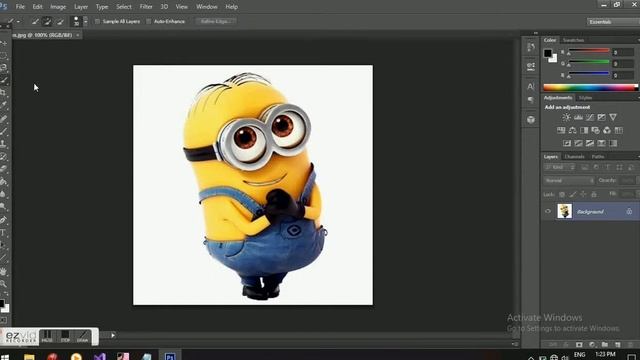640x360 pixels.
Task: Open the tool preset picker arrow
Action: [18, 21]
